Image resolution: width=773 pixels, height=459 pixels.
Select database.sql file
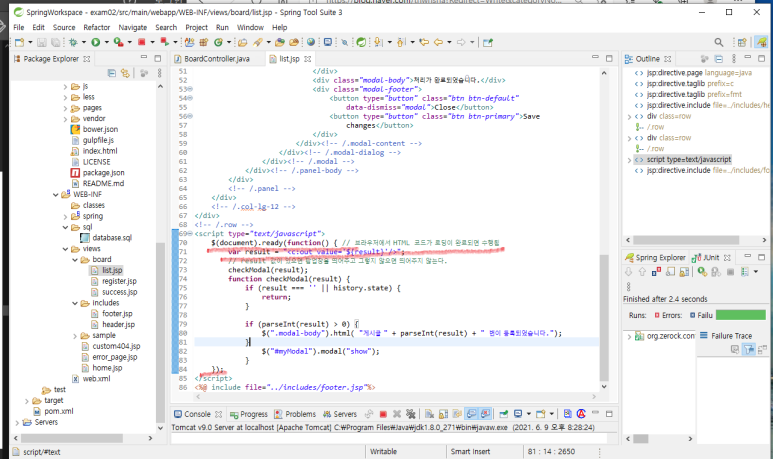click(106, 238)
